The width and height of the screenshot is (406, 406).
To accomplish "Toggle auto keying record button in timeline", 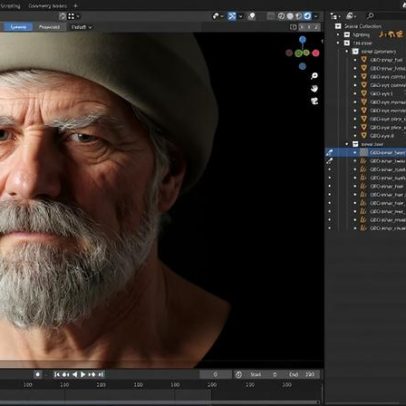I will [x=38, y=374].
